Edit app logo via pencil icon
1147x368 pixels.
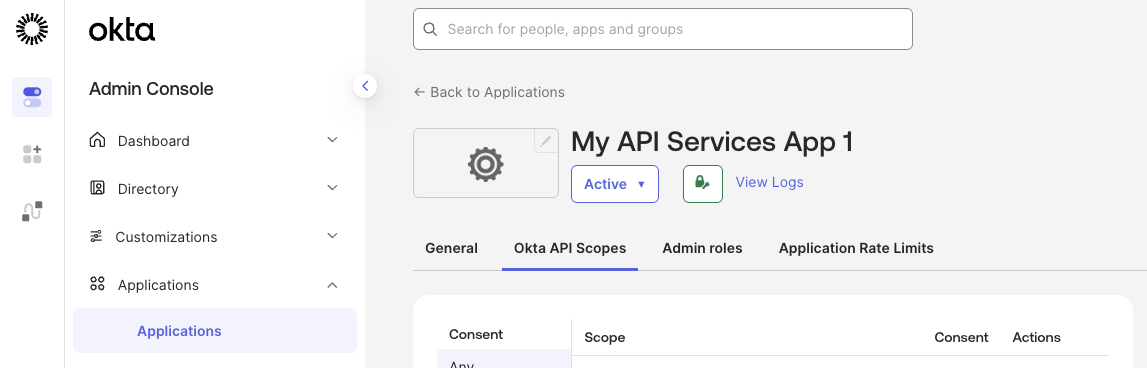click(x=545, y=141)
